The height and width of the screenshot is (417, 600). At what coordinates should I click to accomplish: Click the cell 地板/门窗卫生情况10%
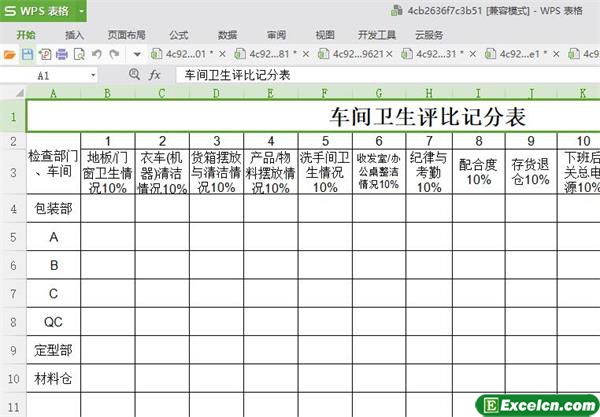tap(108, 172)
